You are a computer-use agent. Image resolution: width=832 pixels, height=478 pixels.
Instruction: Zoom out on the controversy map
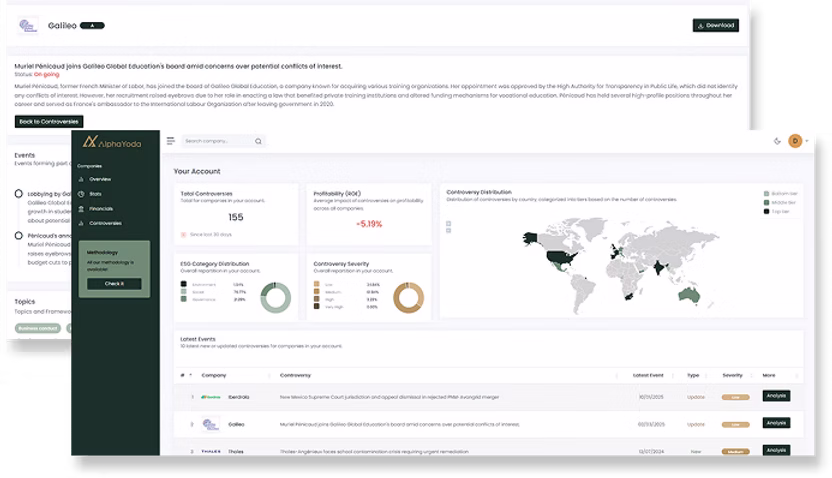coord(448,230)
